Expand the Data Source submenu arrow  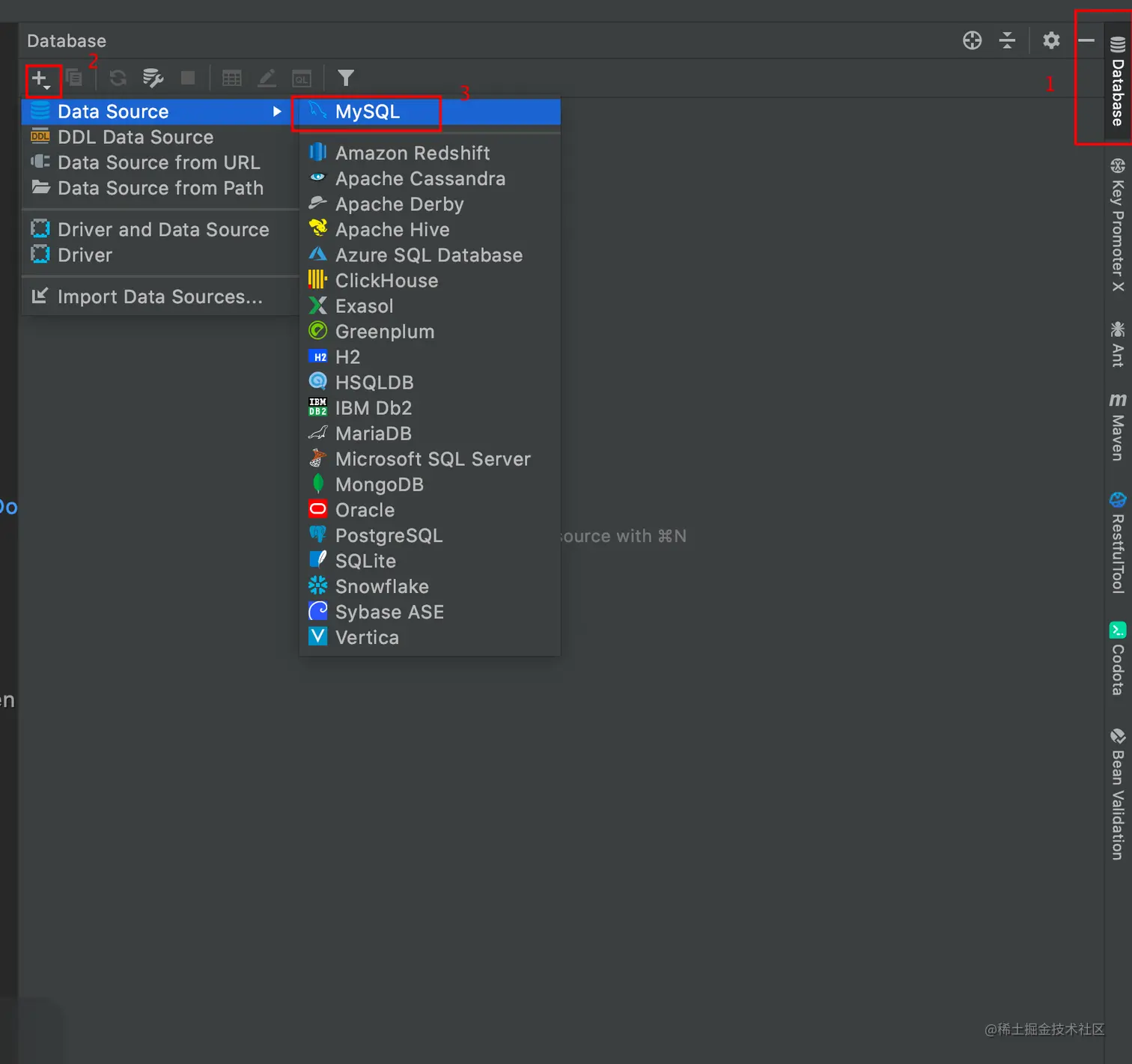click(x=277, y=112)
